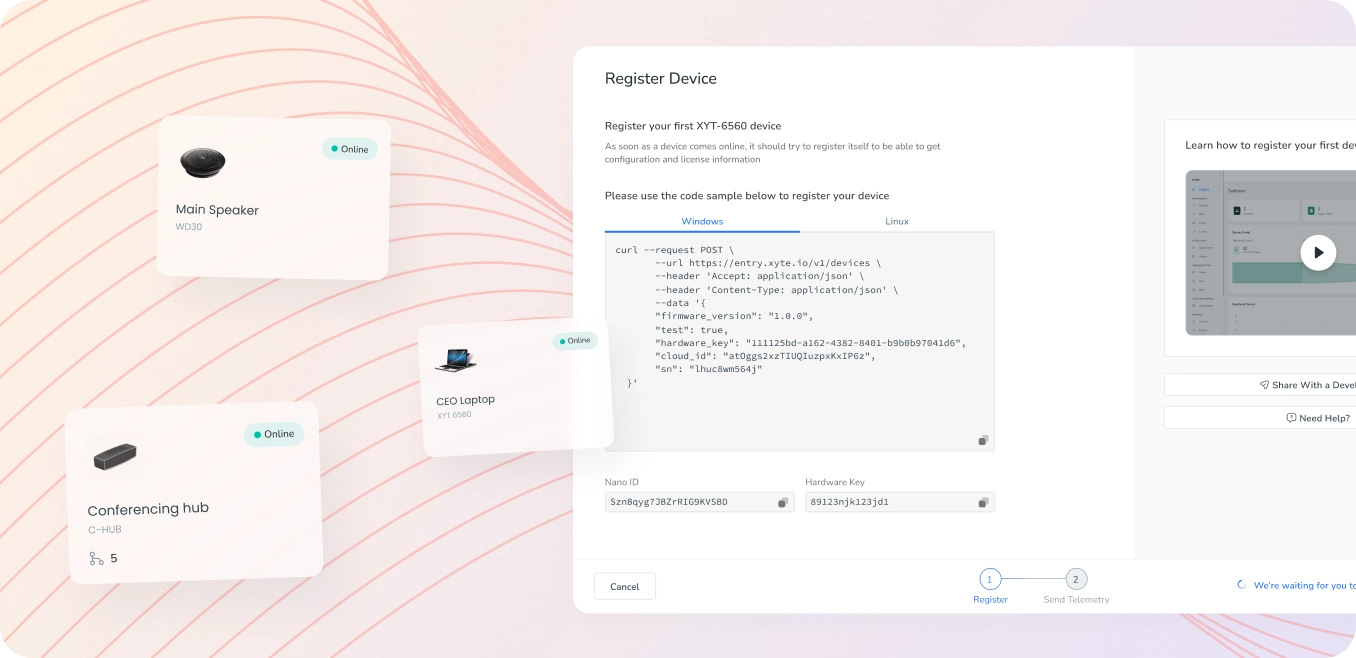Click the entry.xyte.io URL line

click(768, 263)
